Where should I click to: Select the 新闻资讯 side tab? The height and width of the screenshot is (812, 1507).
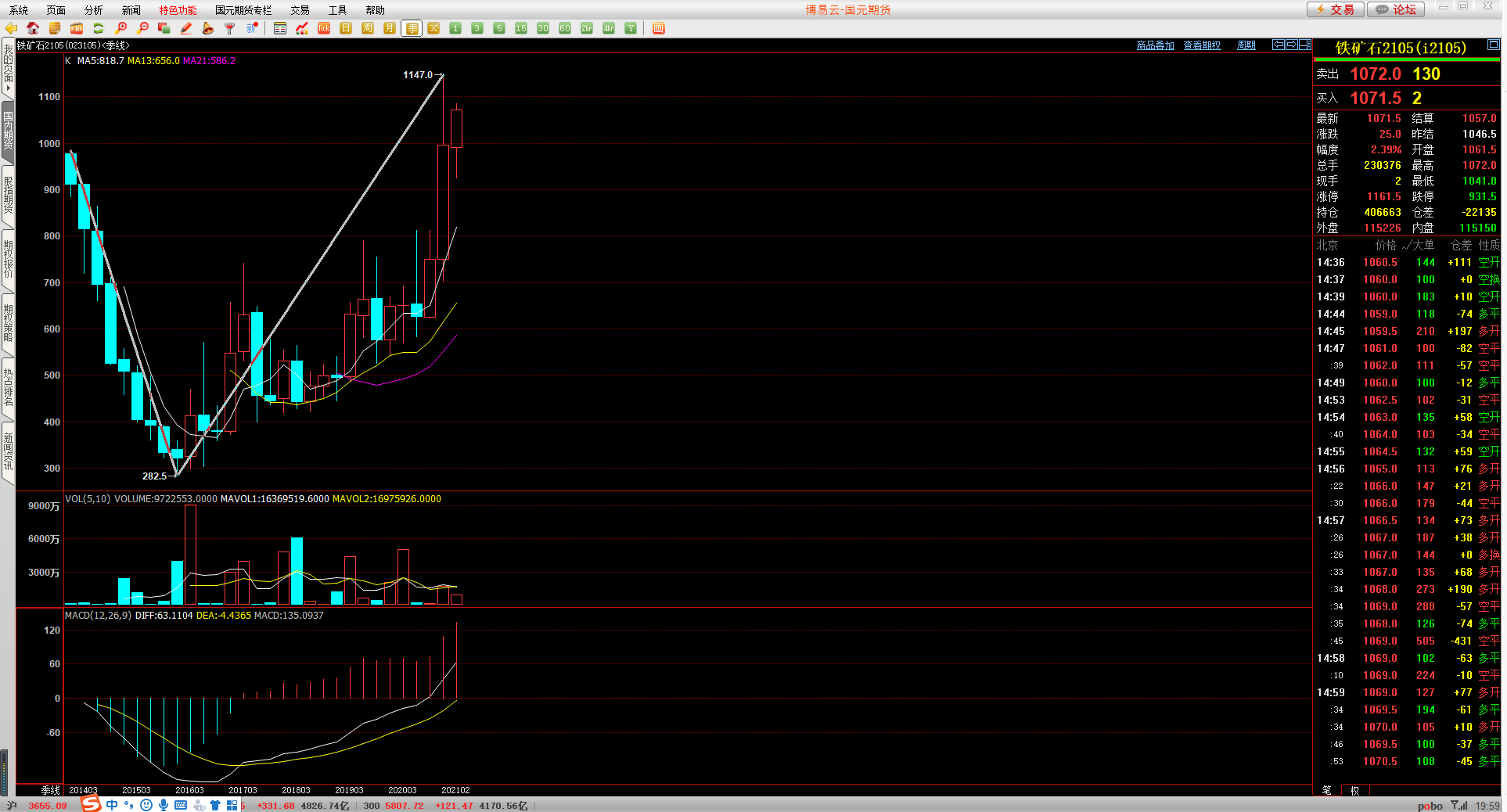8,451
